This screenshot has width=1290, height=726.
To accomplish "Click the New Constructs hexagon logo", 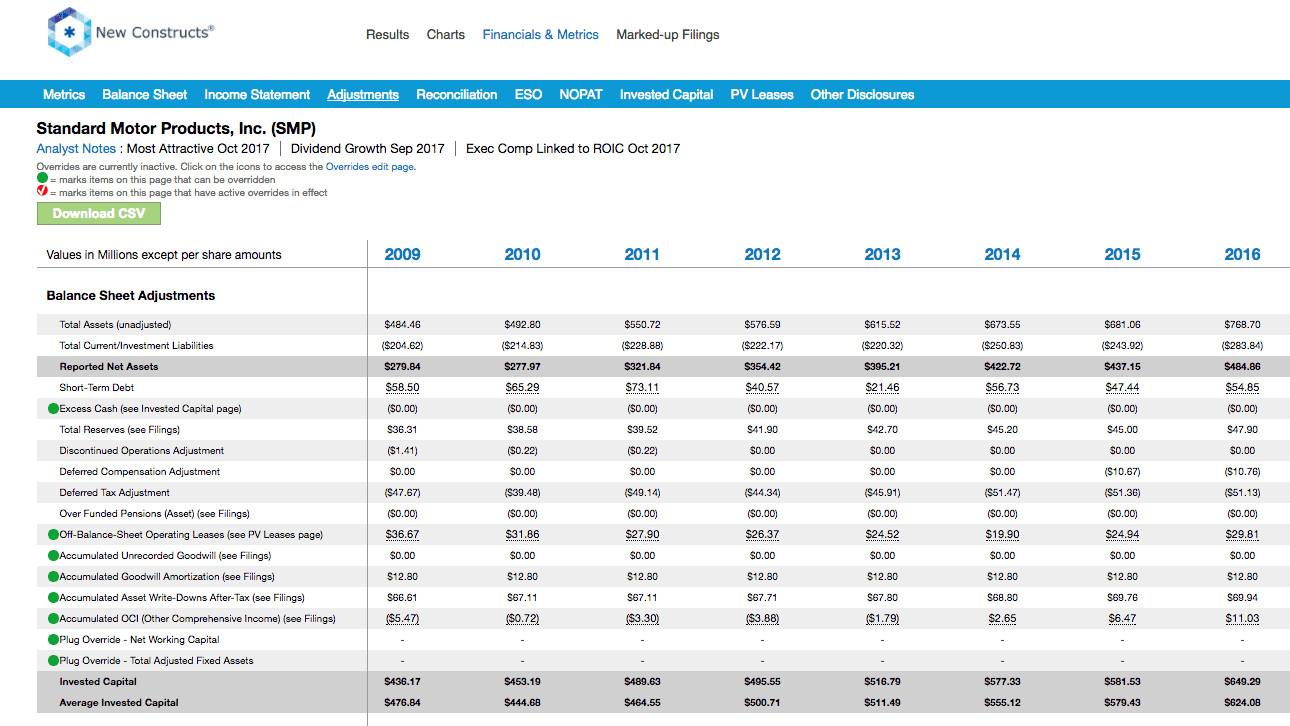I will coord(69,33).
